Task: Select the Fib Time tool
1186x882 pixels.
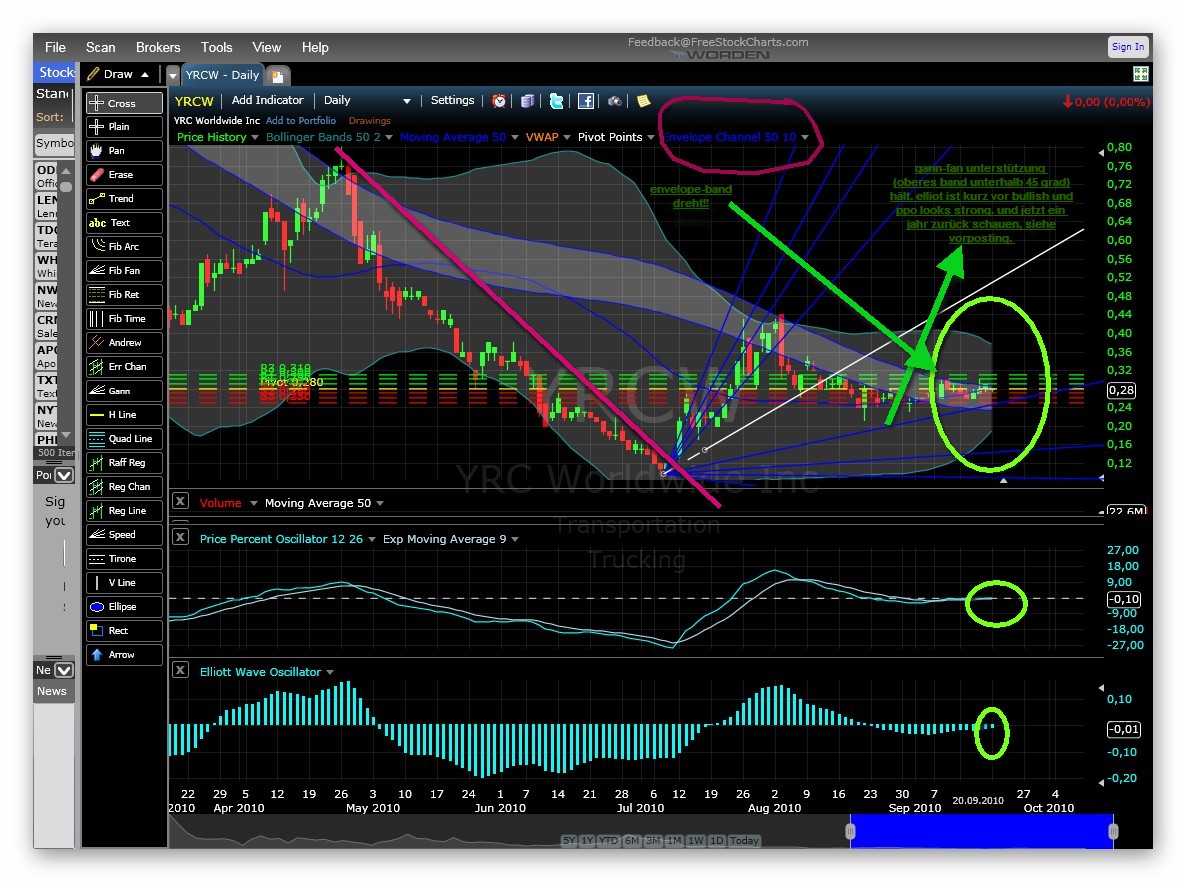Action: pyautogui.click(x=124, y=318)
